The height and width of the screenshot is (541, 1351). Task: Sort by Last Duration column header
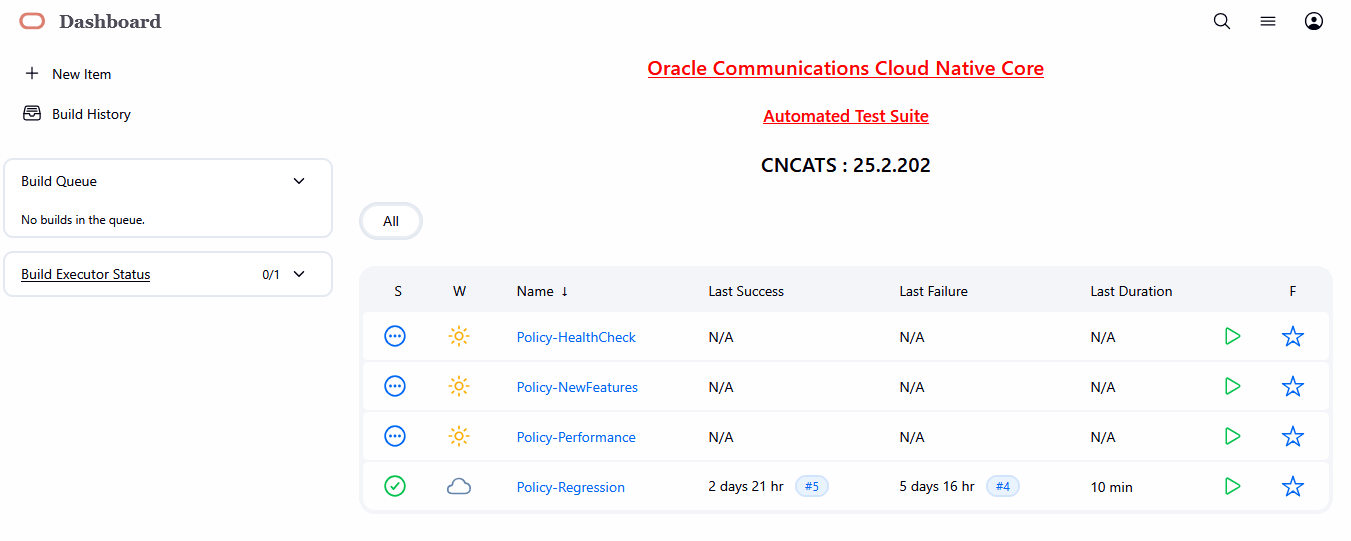point(1131,291)
